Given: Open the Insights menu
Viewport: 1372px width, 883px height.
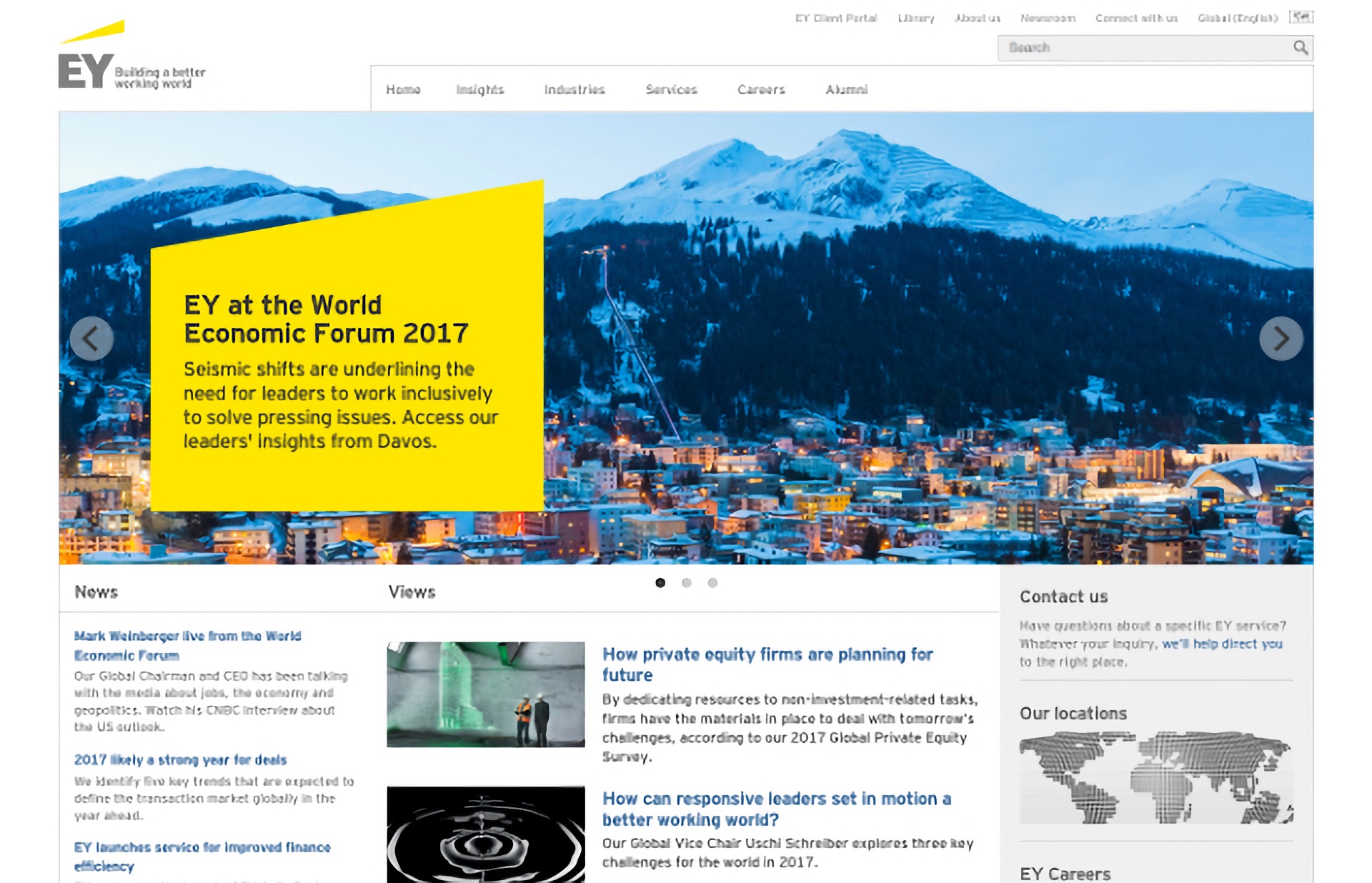Looking at the screenshot, I should (x=480, y=89).
